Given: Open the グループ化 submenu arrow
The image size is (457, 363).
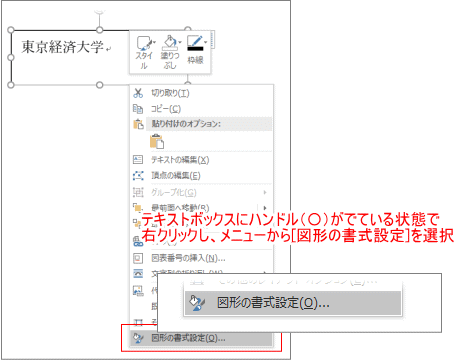Looking at the screenshot, I should point(265,192).
